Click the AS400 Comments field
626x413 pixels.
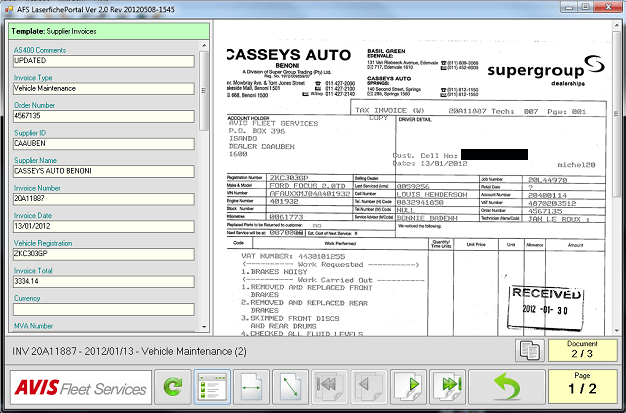click(x=104, y=61)
